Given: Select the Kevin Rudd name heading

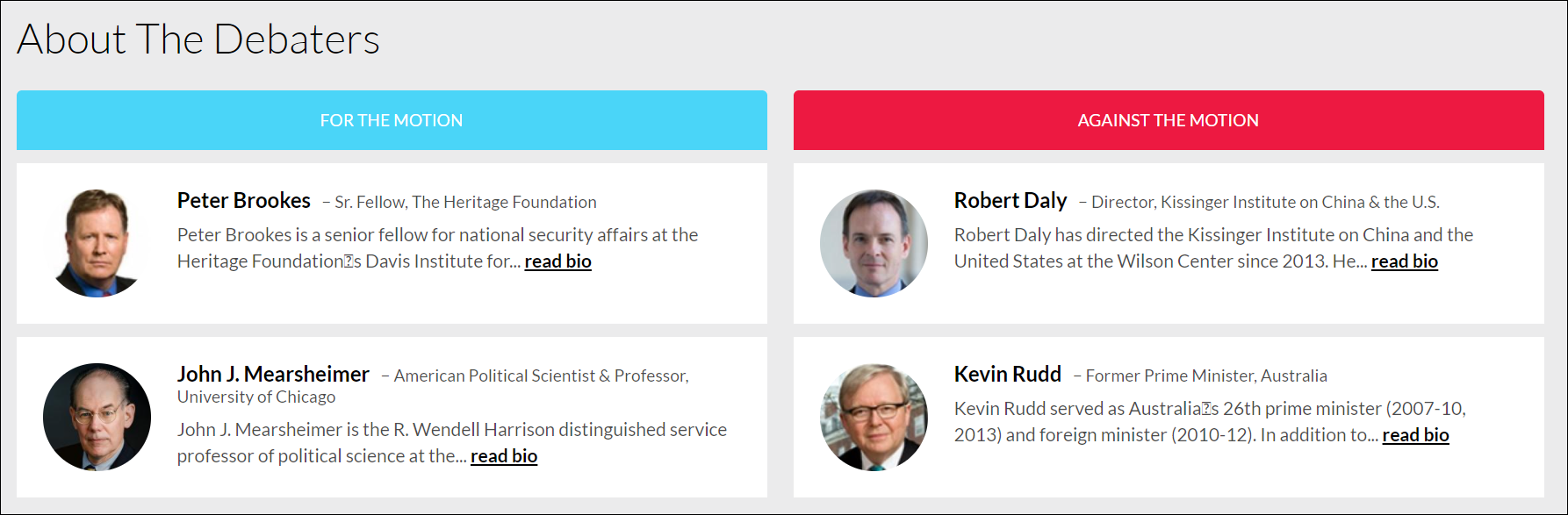Looking at the screenshot, I should point(1008,375).
